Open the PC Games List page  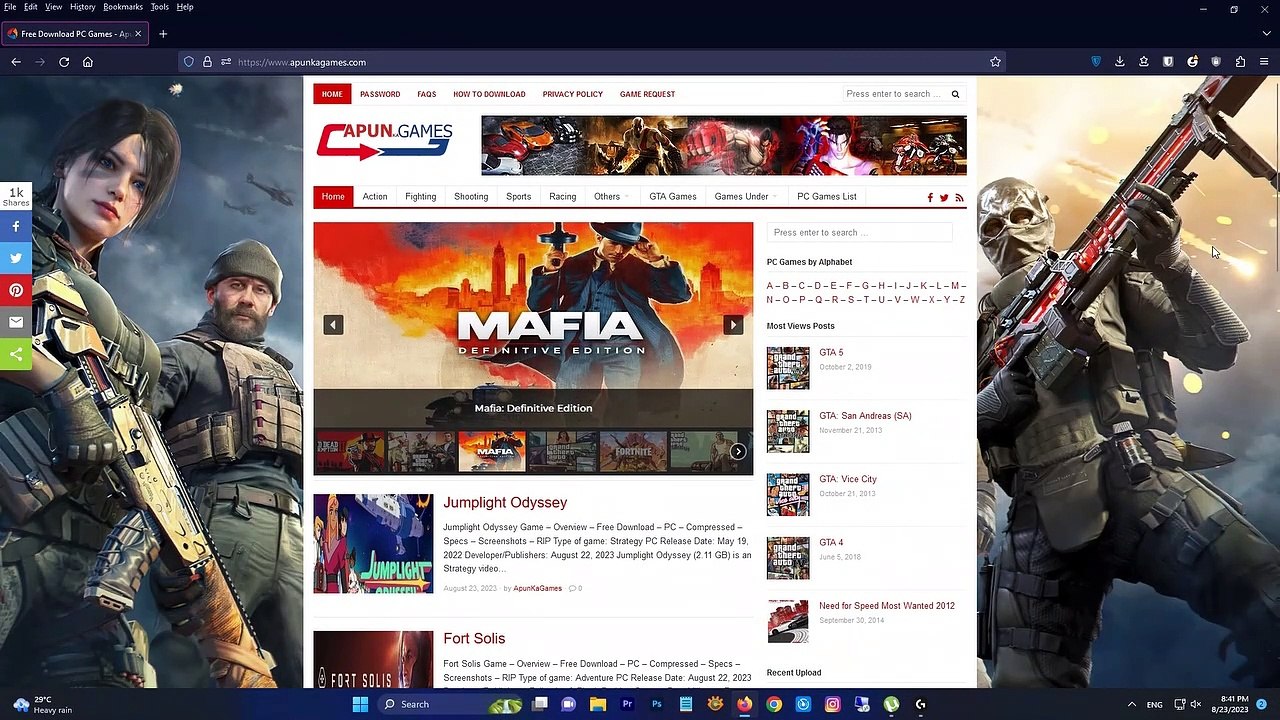click(x=827, y=197)
